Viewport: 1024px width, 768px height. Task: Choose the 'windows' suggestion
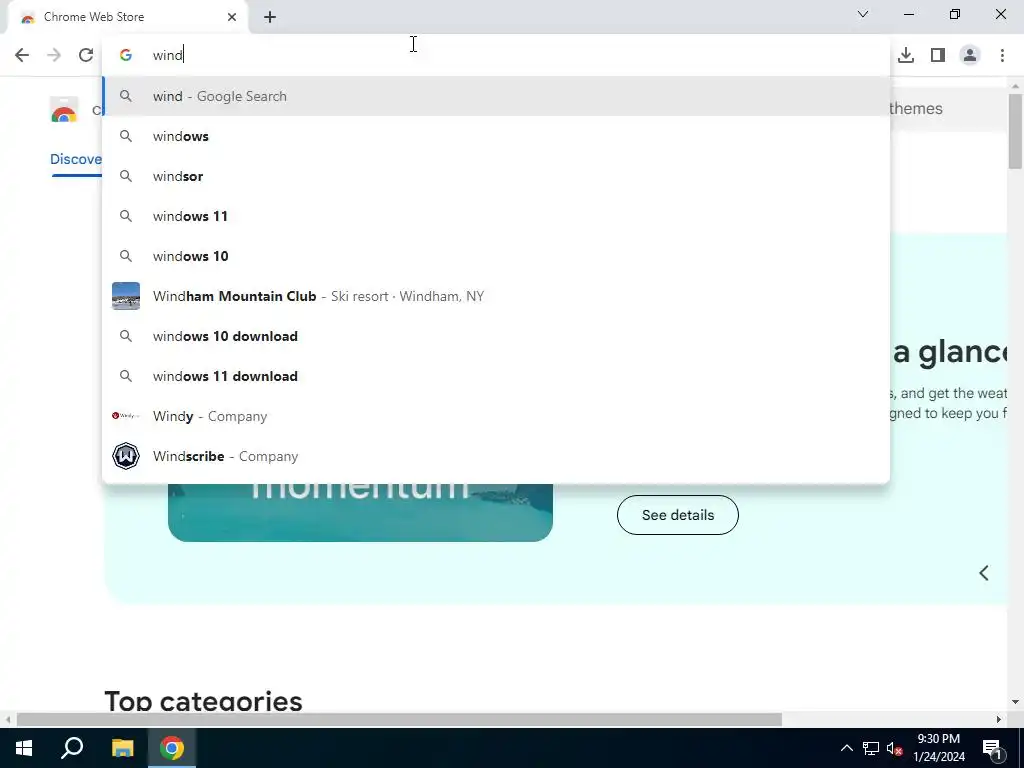[x=496, y=136]
